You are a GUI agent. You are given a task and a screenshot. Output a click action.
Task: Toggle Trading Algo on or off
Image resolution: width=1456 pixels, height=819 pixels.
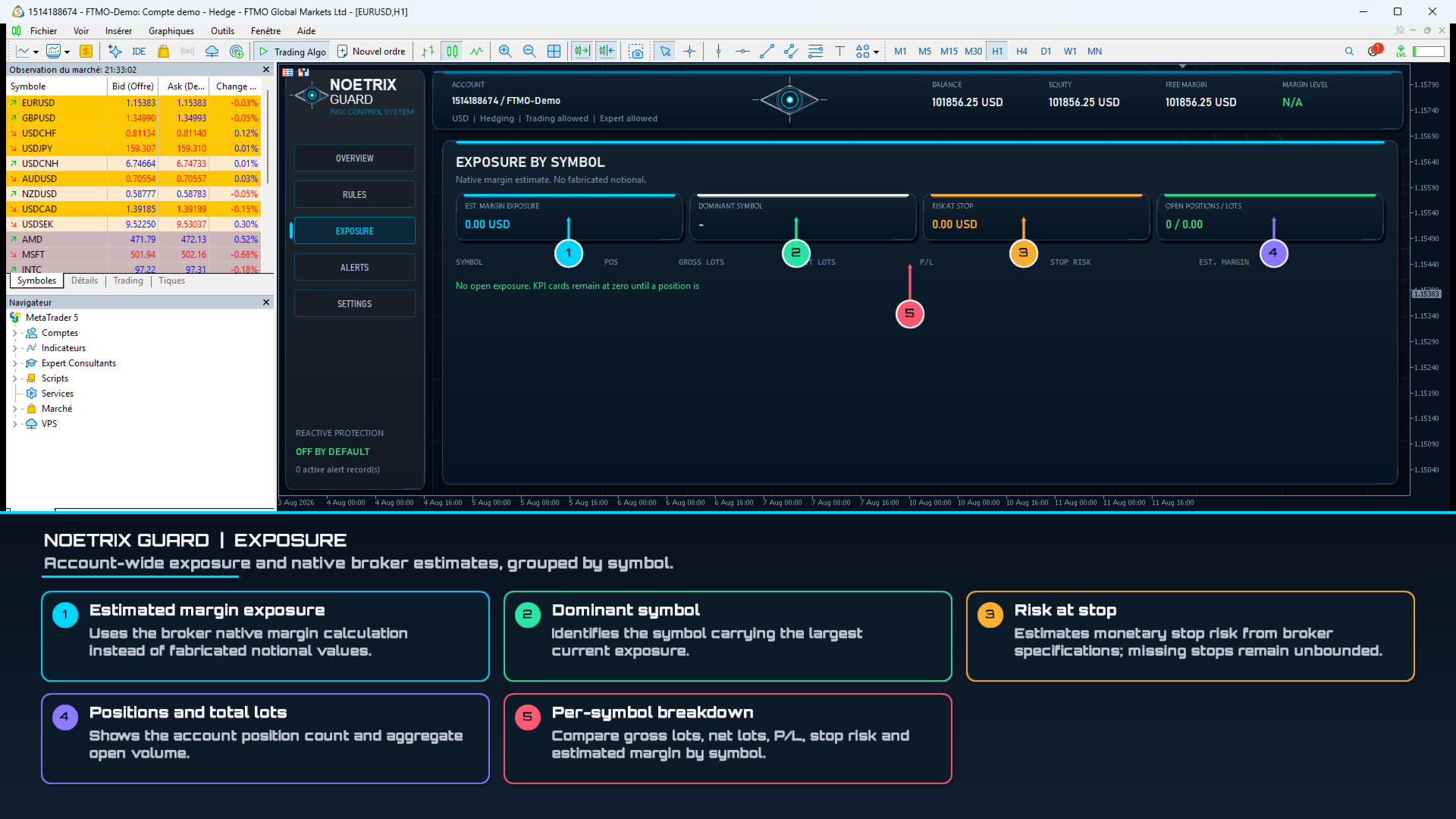click(x=293, y=52)
